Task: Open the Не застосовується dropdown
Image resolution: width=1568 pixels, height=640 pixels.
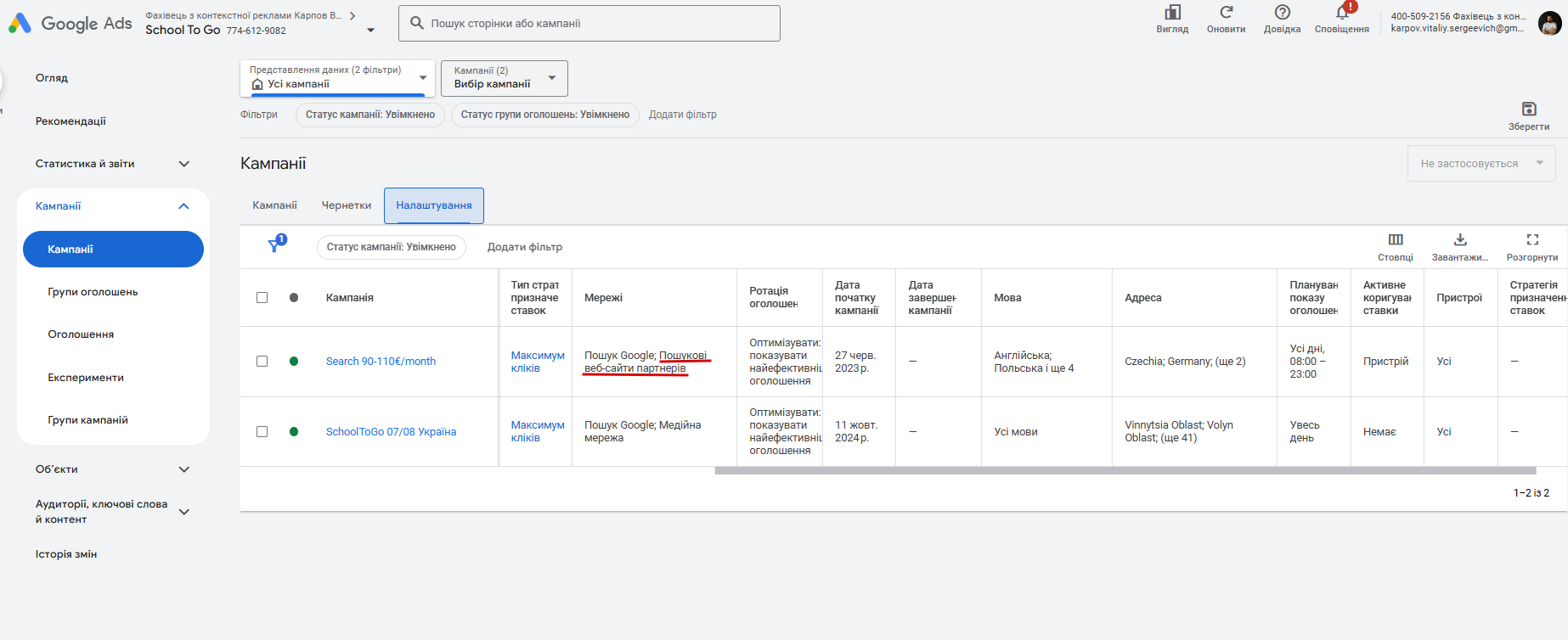Action: click(x=1481, y=163)
